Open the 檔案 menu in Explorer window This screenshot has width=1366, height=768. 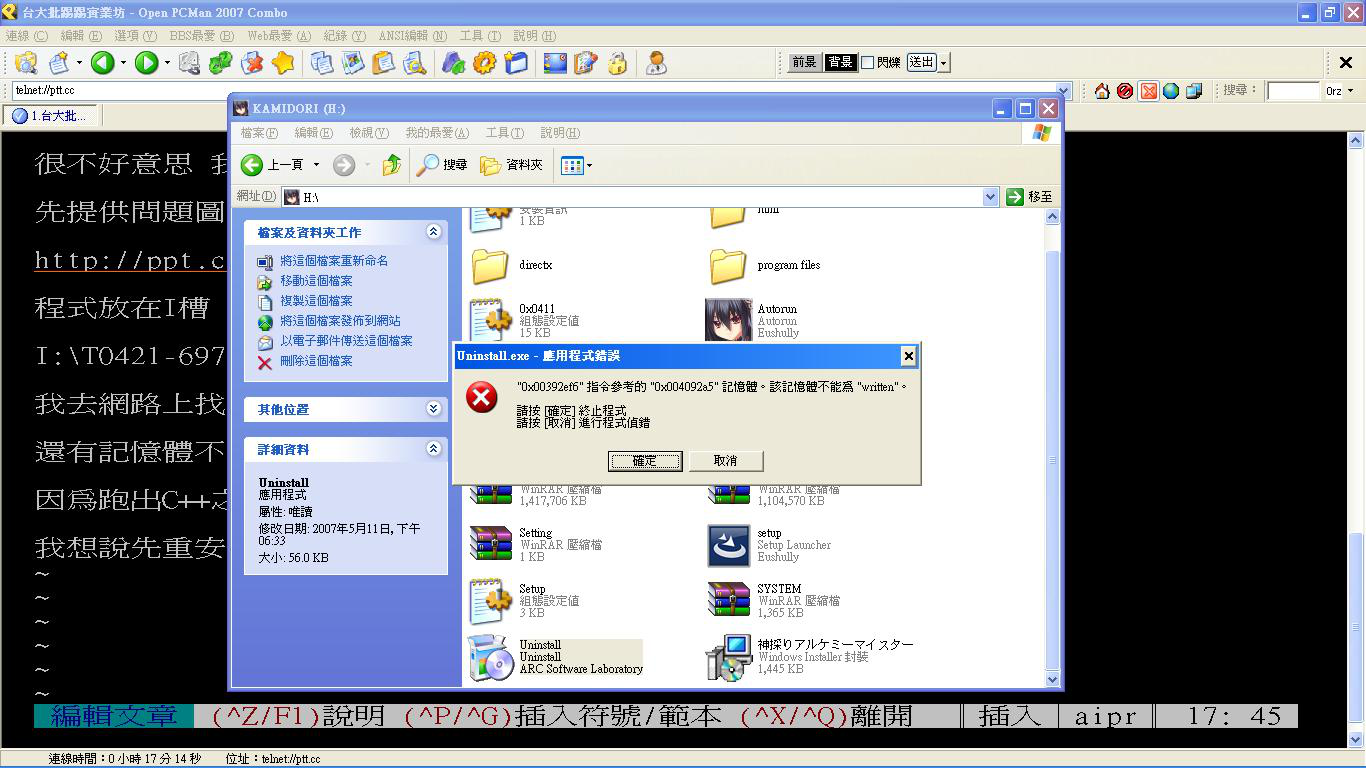[259, 133]
